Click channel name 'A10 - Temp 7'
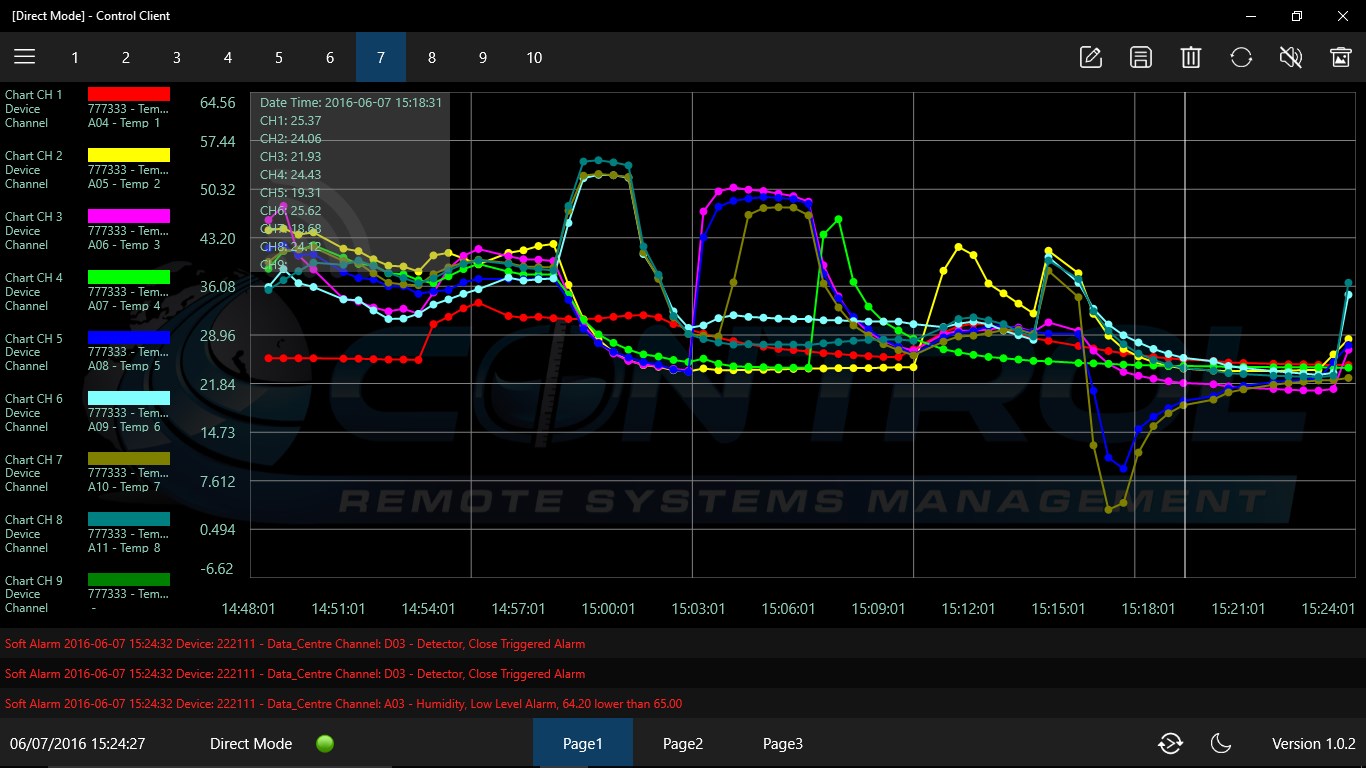The height and width of the screenshot is (768, 1366). [124, 487]
